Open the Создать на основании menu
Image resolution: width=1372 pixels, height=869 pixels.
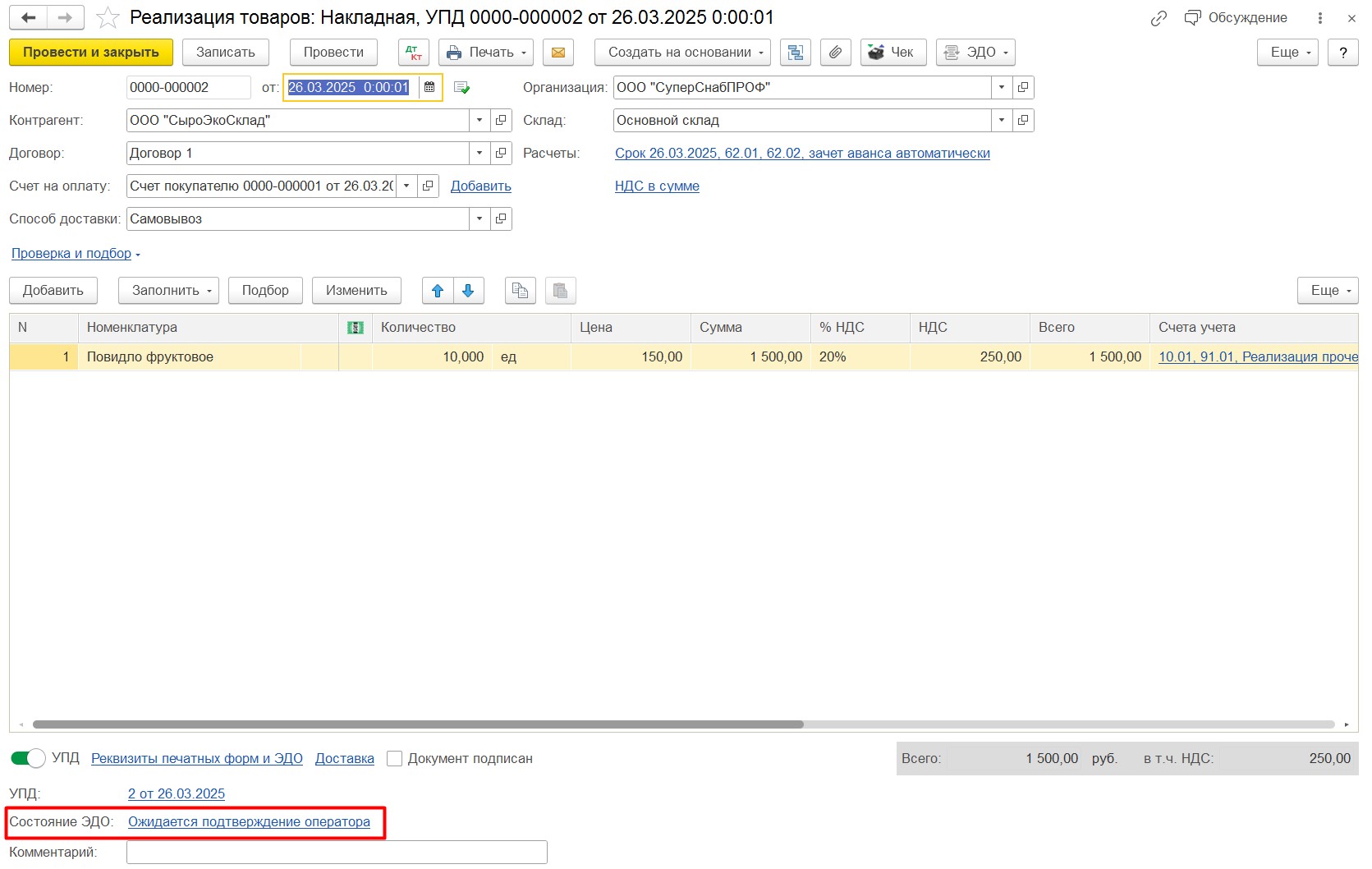pyautogui.click(x=681, y=53)
